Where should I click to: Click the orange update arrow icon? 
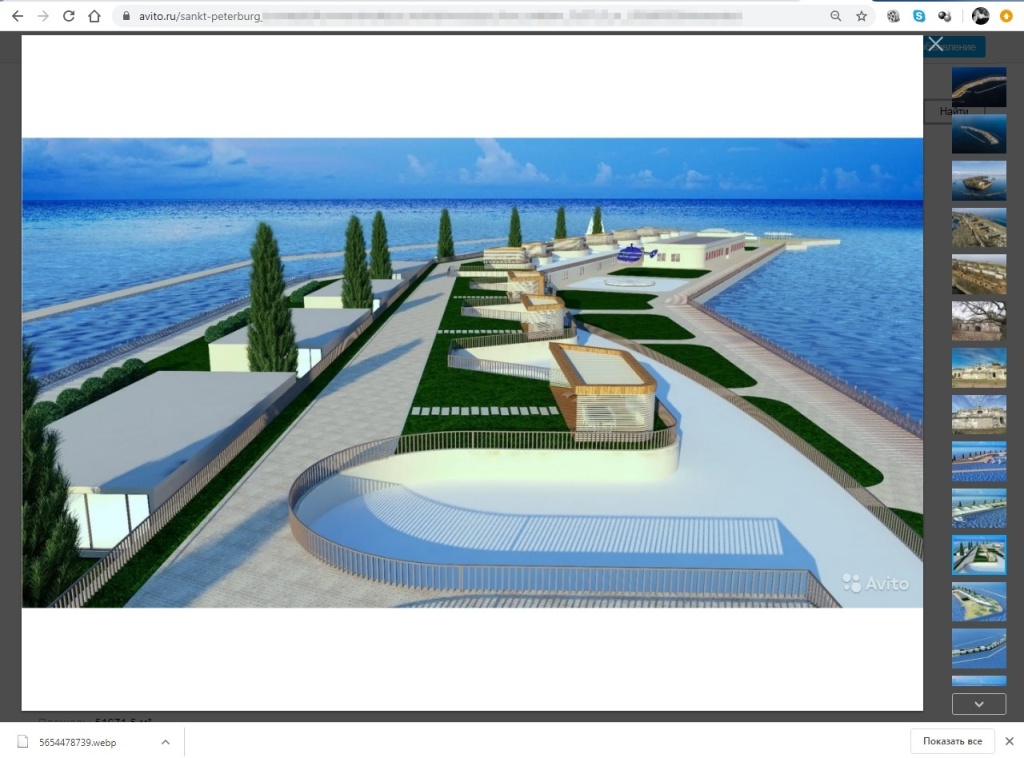[1006, 16]
